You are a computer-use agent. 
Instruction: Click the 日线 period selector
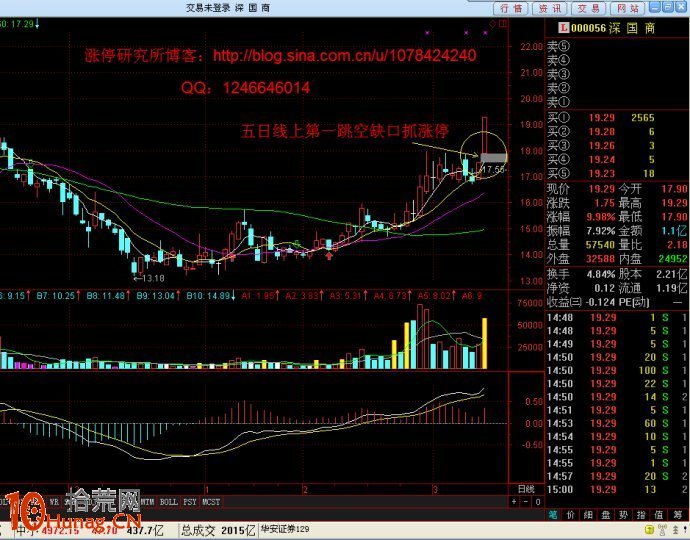click(526, 489)
